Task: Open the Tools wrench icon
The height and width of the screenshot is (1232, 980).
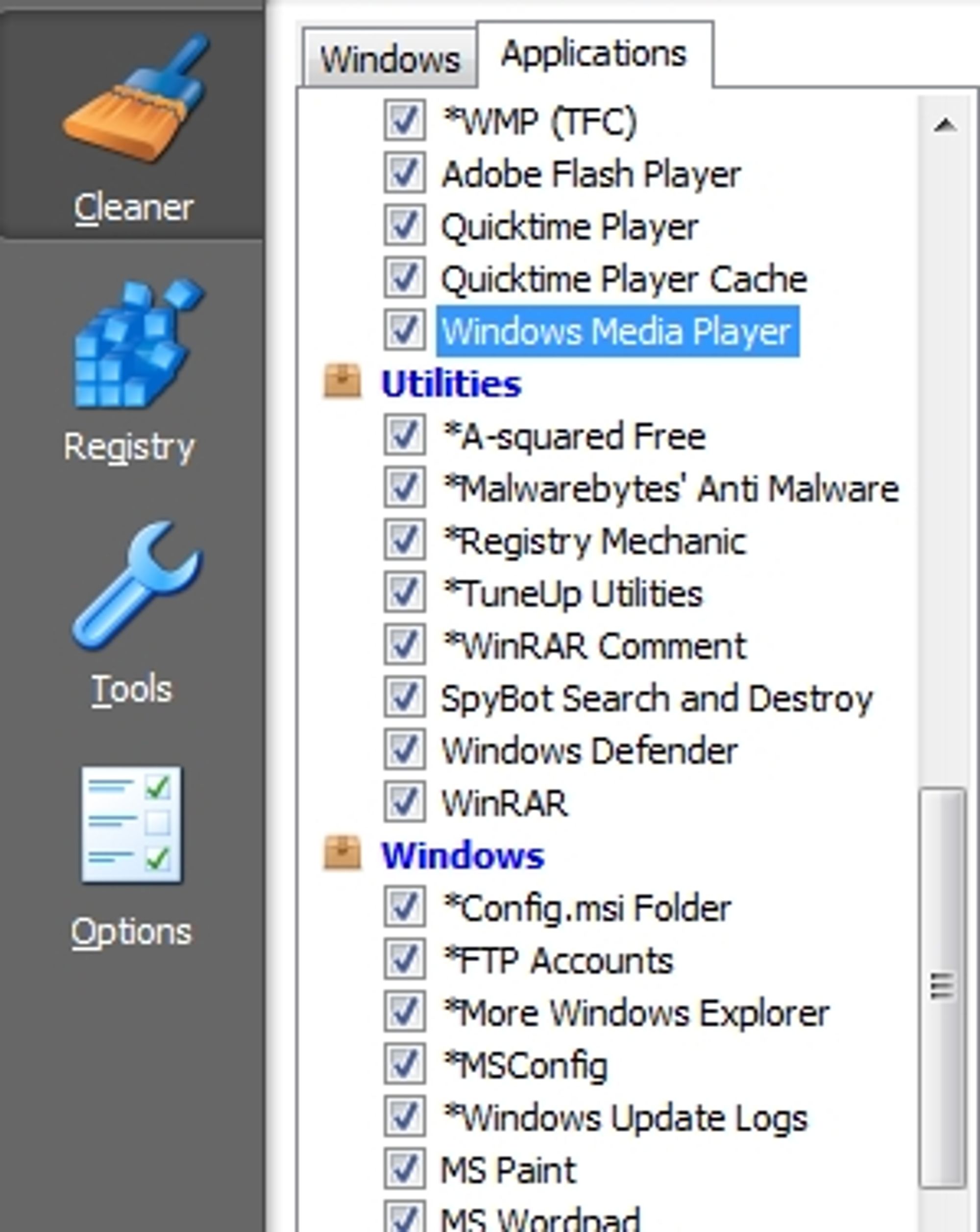Action: click(x=137, y=586)
